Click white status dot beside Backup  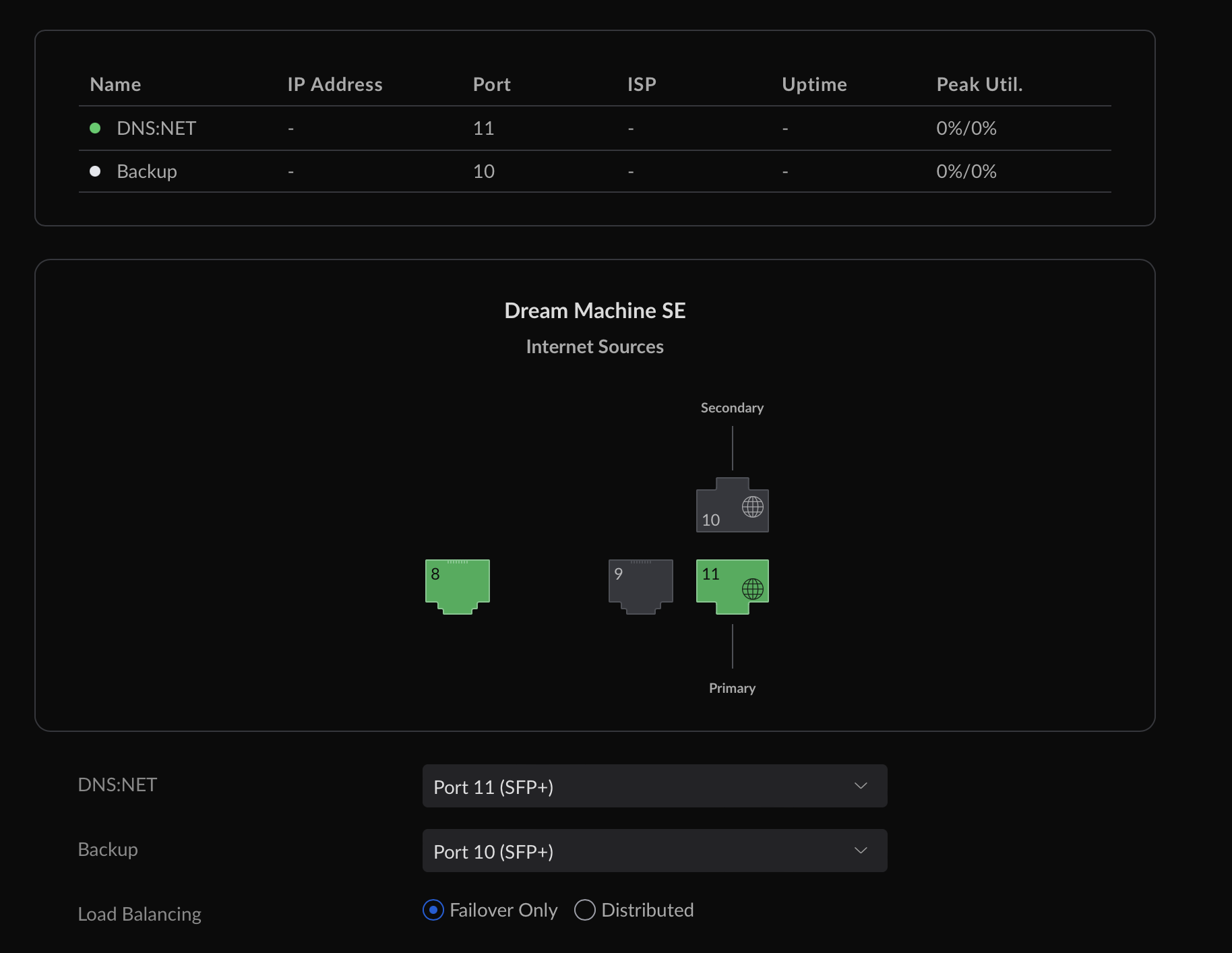pos(95,171)
